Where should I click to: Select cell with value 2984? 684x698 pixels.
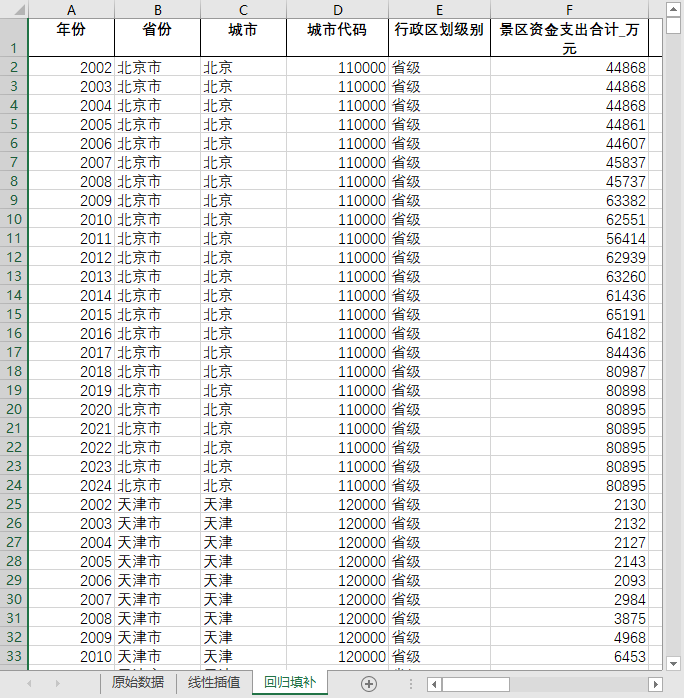point(570,599)
